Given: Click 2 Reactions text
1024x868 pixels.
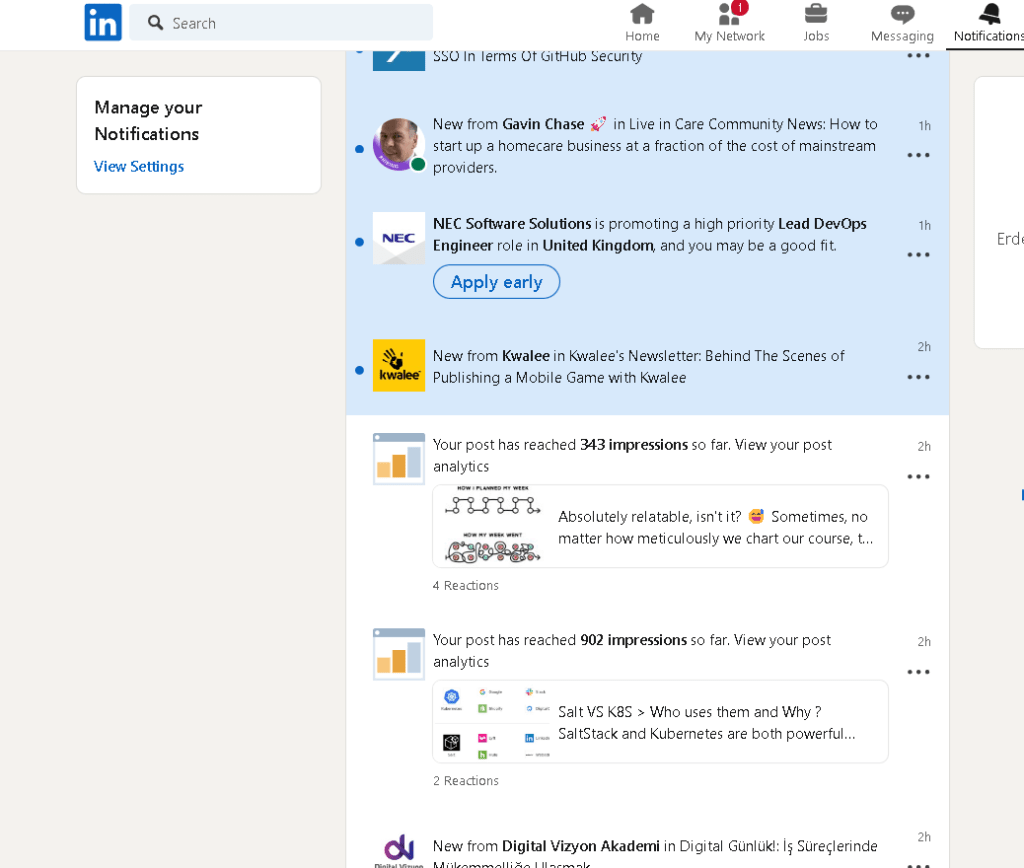Looking at the screenshot, I should (466, 780).
